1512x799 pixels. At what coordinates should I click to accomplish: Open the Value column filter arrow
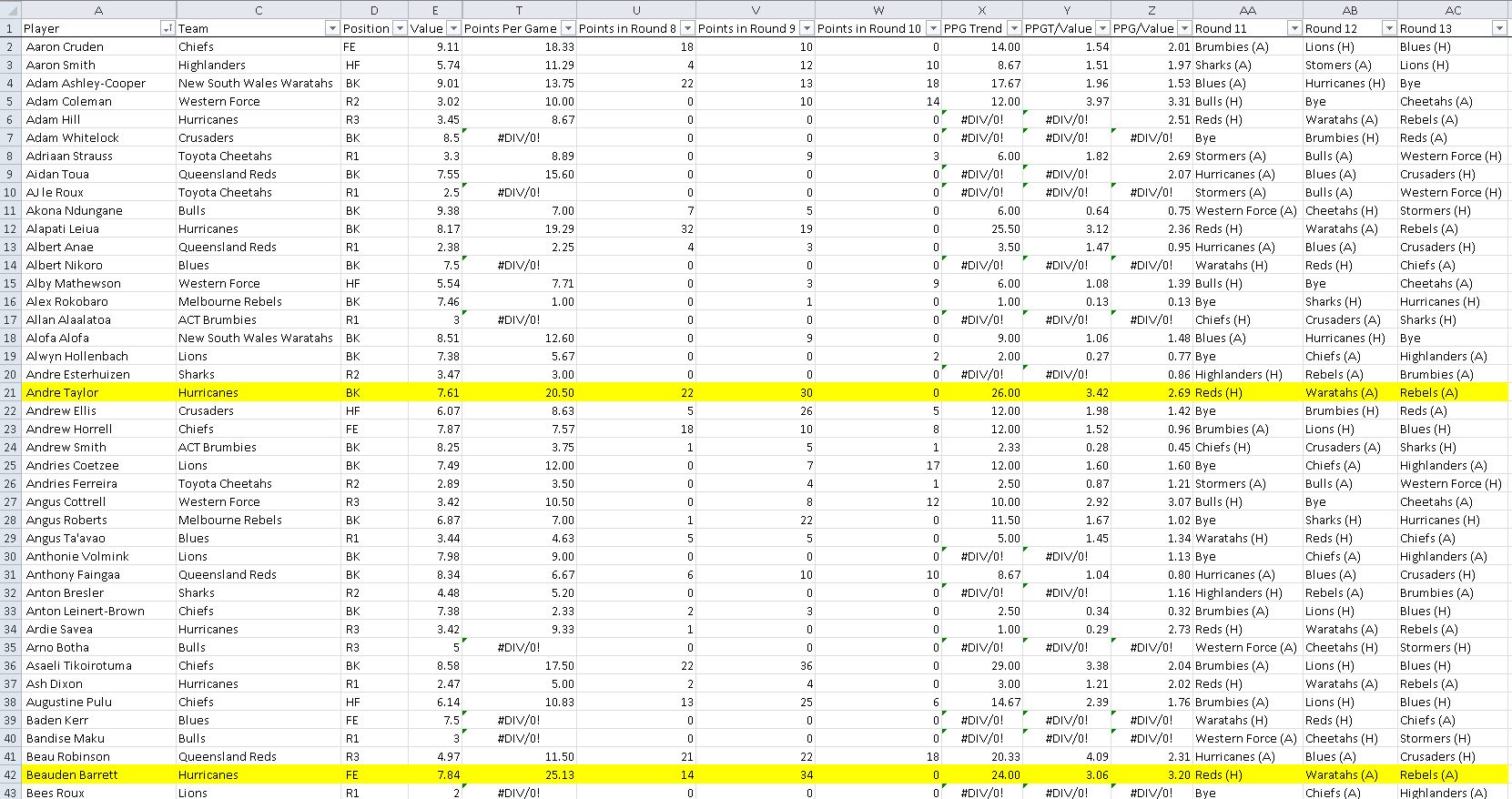pyautogui.click(x=452, y=28)
